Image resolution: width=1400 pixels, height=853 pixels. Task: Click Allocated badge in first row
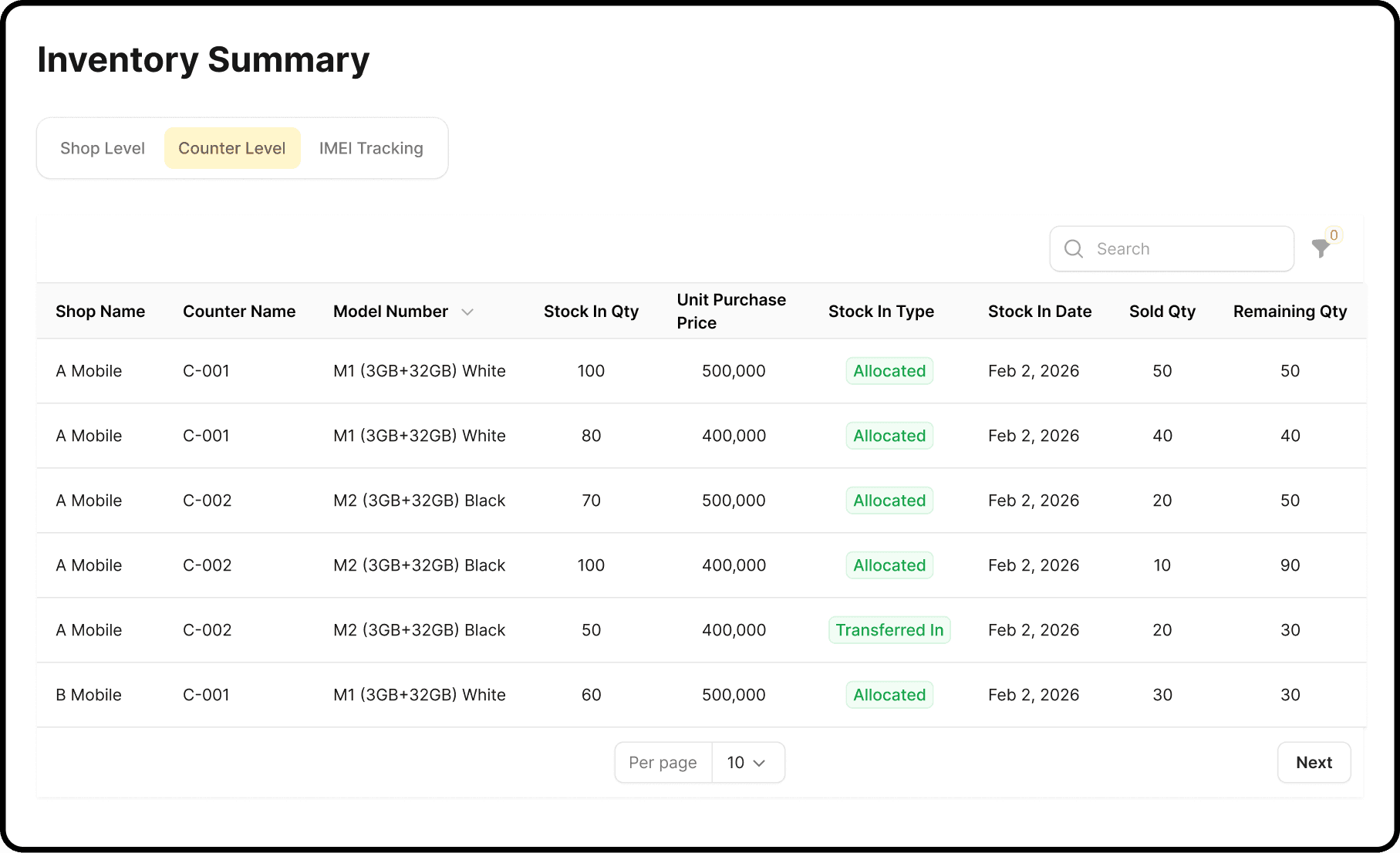(889, 371)
